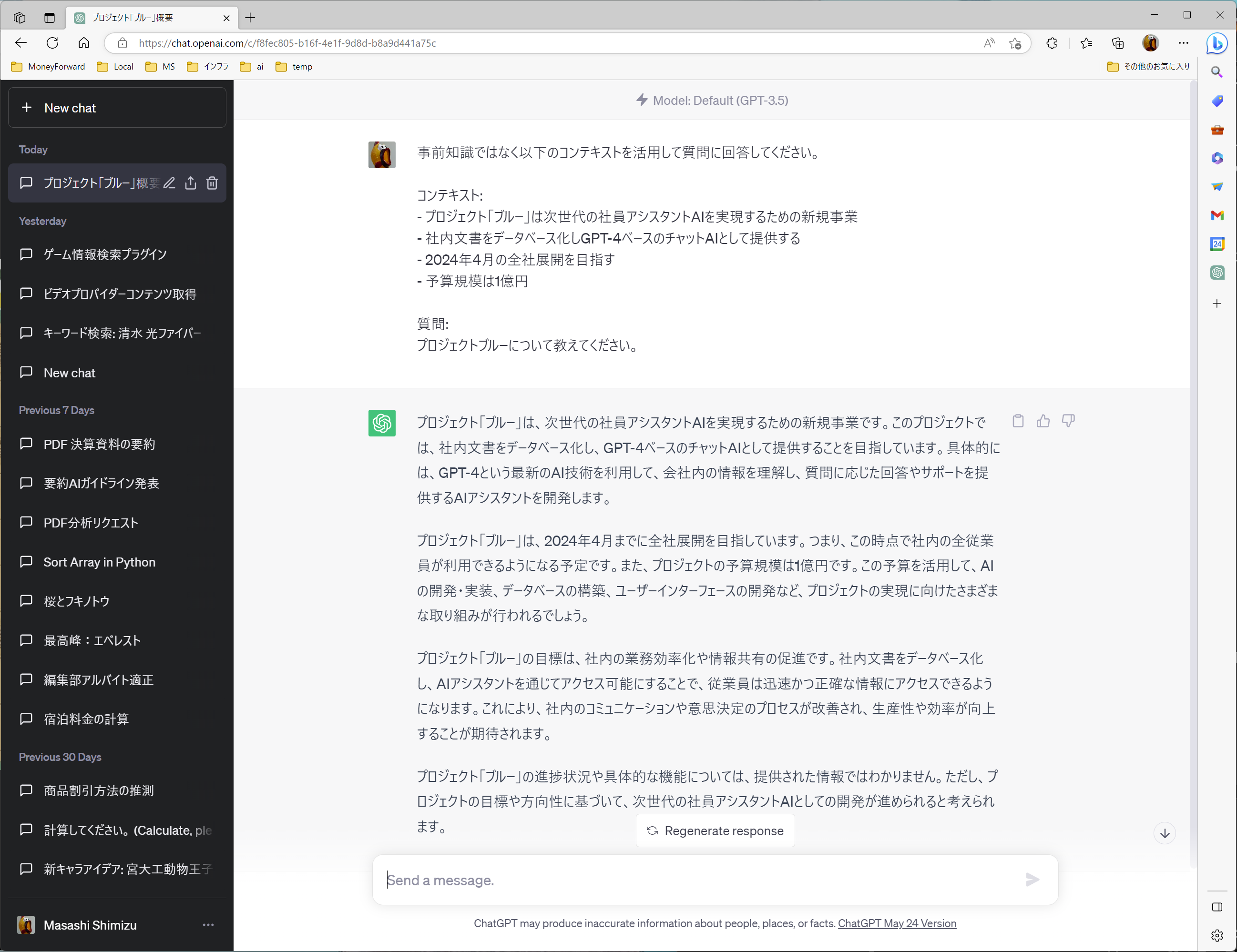Click the delete icon on current chat
This screenshot has width=1237, height=952.
coord(212,183)
